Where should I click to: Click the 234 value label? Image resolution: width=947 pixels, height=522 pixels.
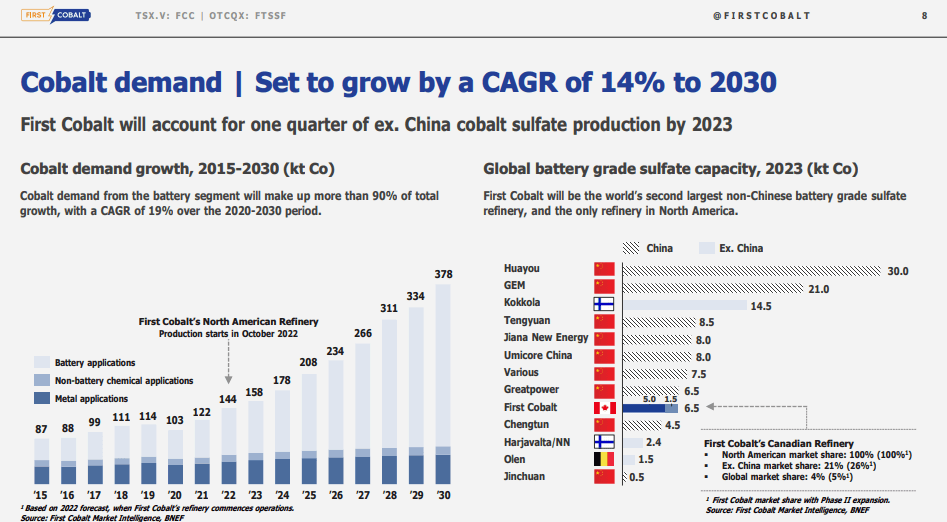[335, 351]
